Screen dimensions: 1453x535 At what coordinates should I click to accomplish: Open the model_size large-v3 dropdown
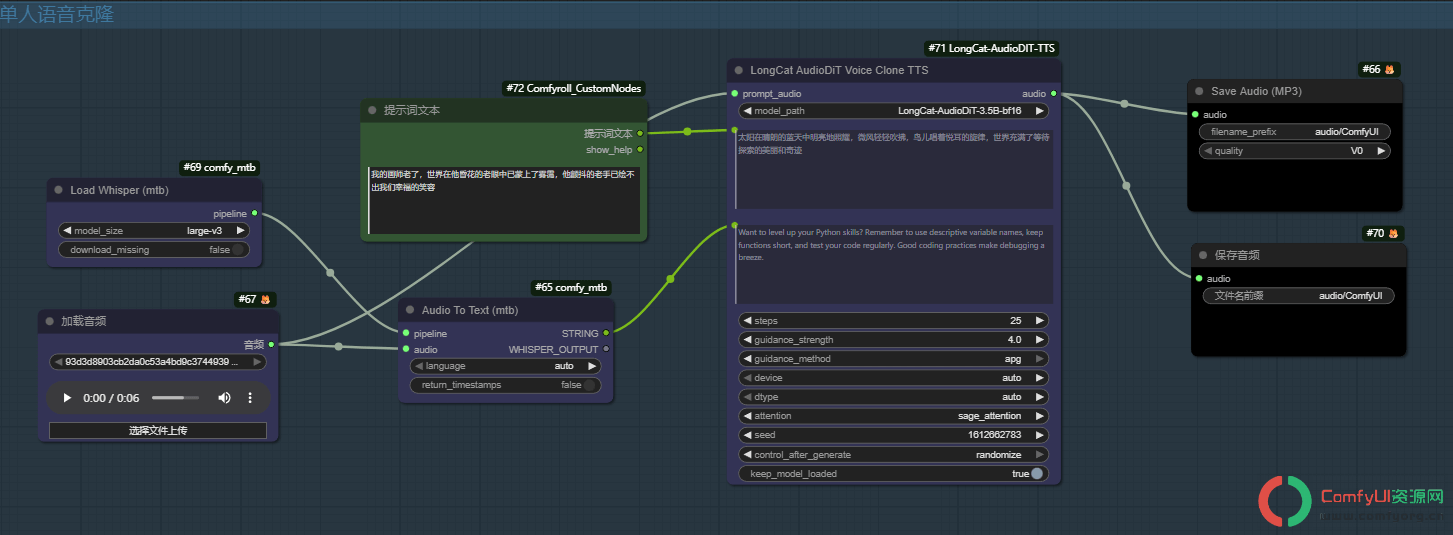(x=154, y=231)
